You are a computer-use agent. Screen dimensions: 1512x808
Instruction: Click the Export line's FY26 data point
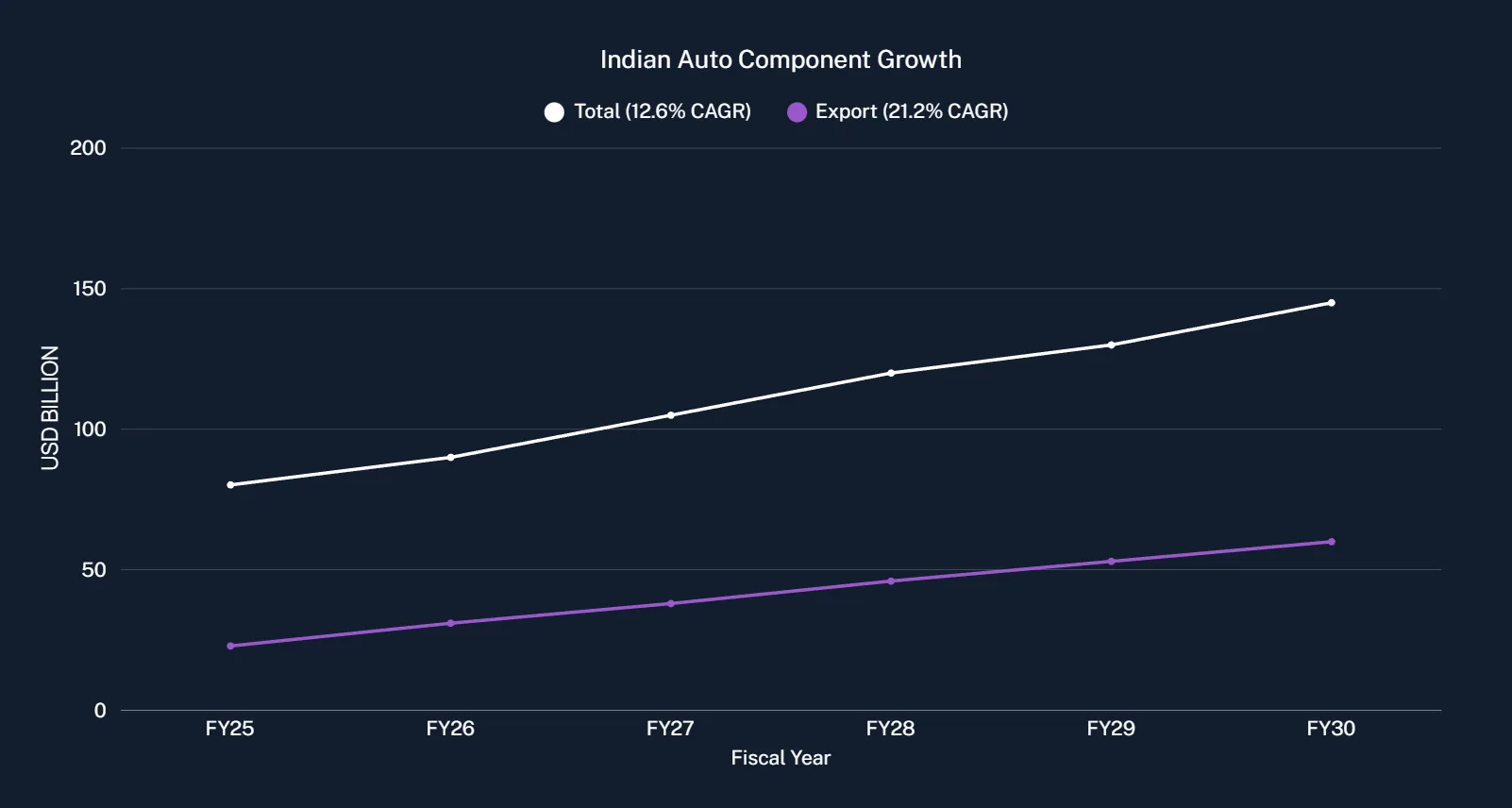(x=450, y=623)
